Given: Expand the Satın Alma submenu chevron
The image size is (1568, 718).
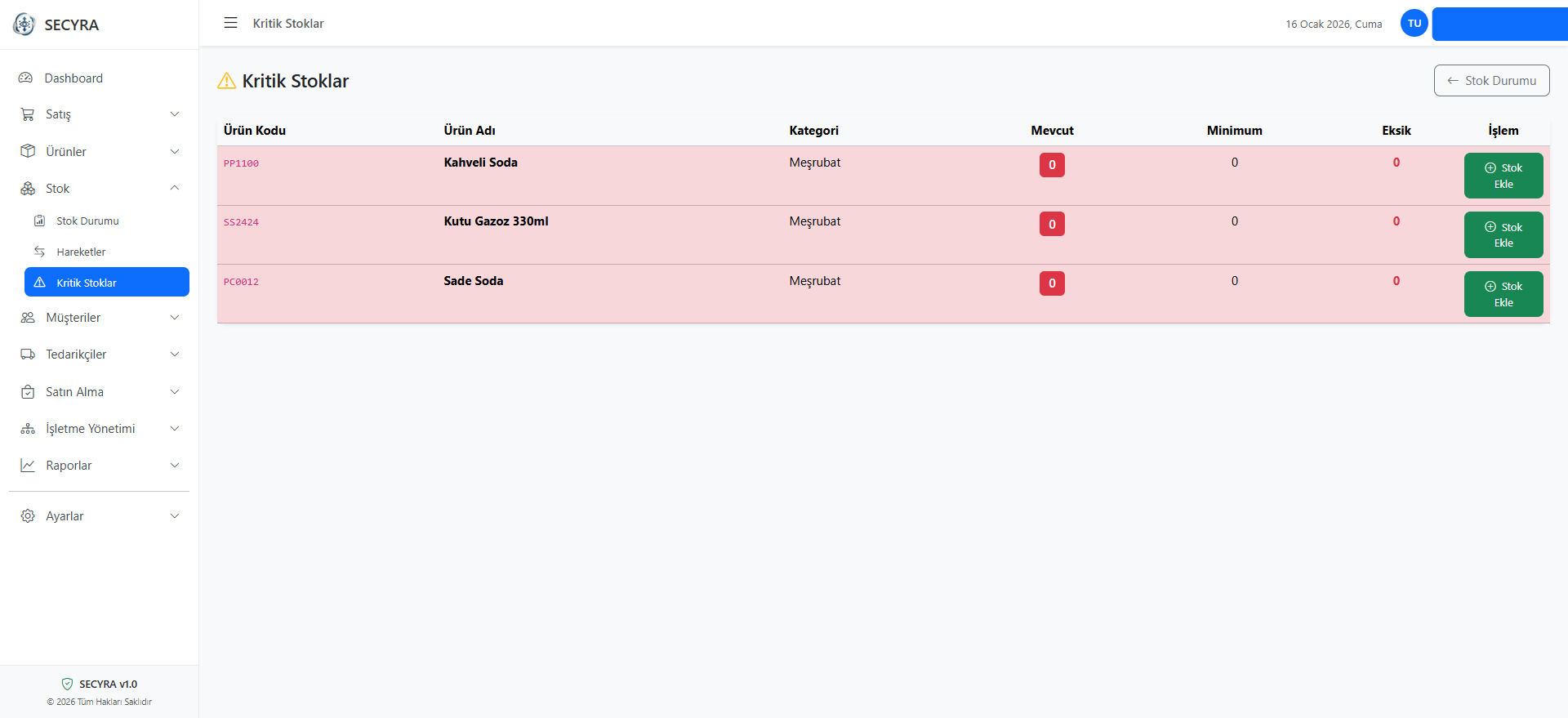Looking at the screenshot, I should tap(174, 392).
